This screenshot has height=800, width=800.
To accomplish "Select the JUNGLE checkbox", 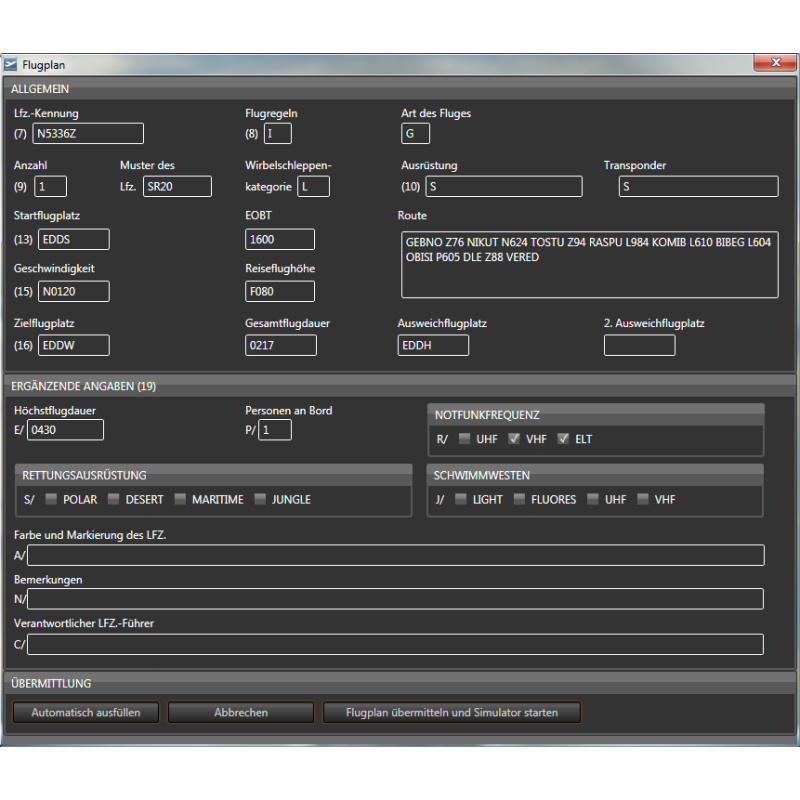I will [x=260, y=499].
